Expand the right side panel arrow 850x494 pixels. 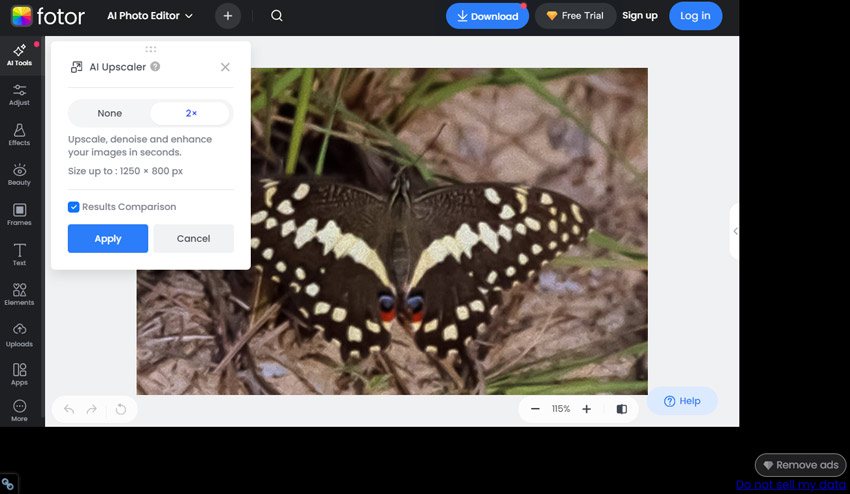[735, 231]
